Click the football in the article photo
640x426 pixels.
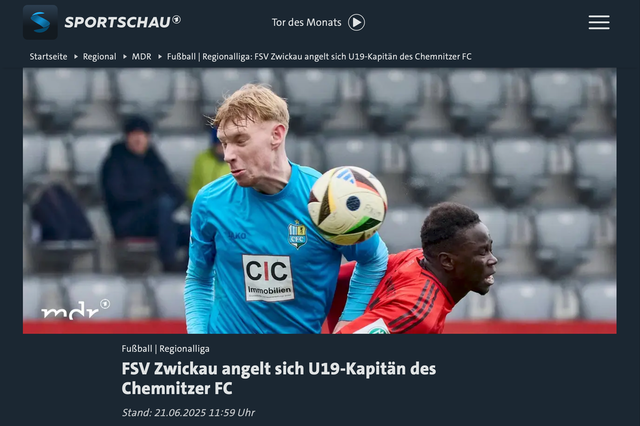click(x=347, y=205)
